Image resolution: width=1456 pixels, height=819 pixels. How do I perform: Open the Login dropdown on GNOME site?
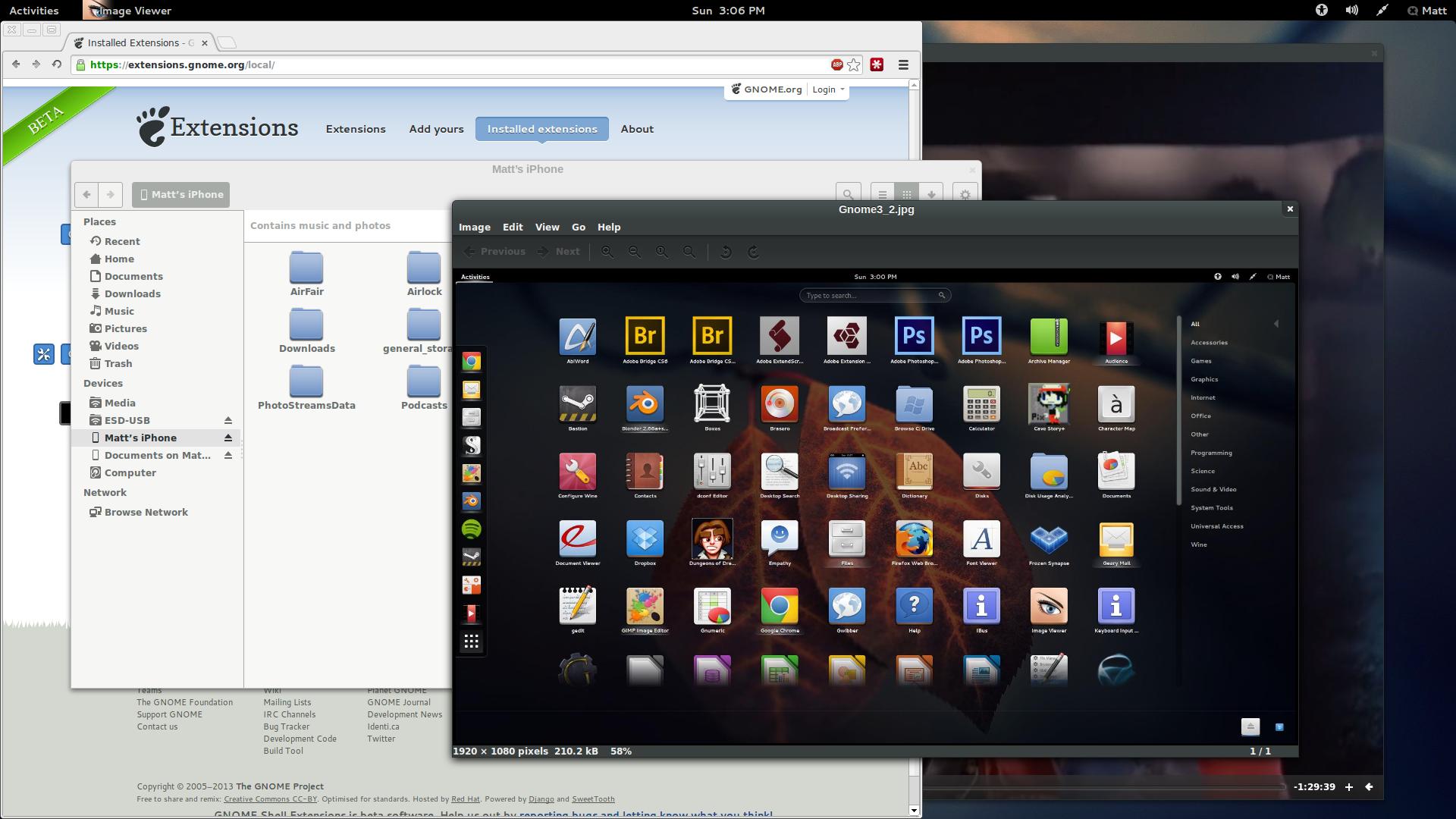[x=827, y=89]
